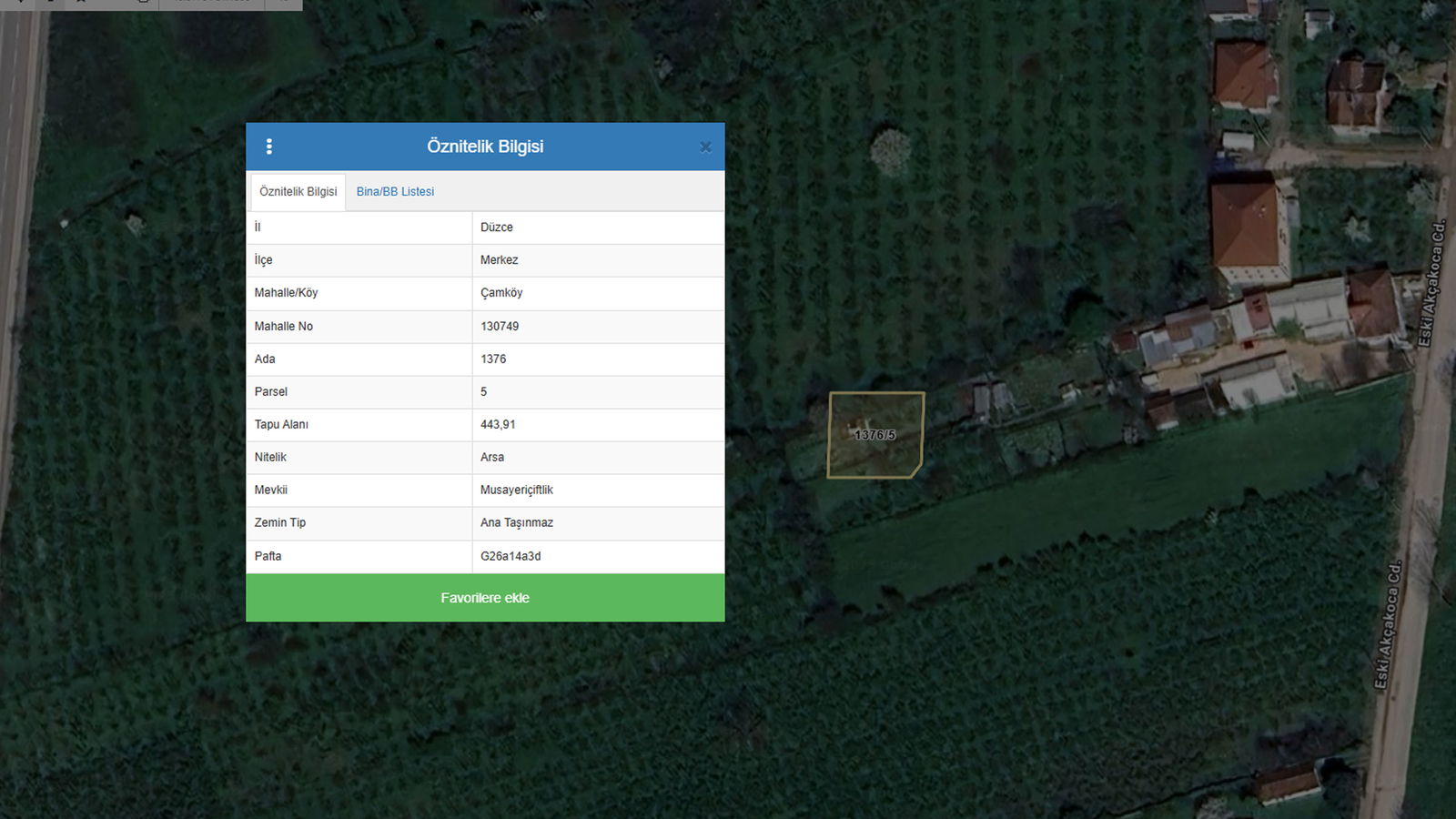Open the three-dot menu in Öznitelik Bilgisi header
Image resolution: width=1456 pixels, height=819 pixels.
click(268, 147)
